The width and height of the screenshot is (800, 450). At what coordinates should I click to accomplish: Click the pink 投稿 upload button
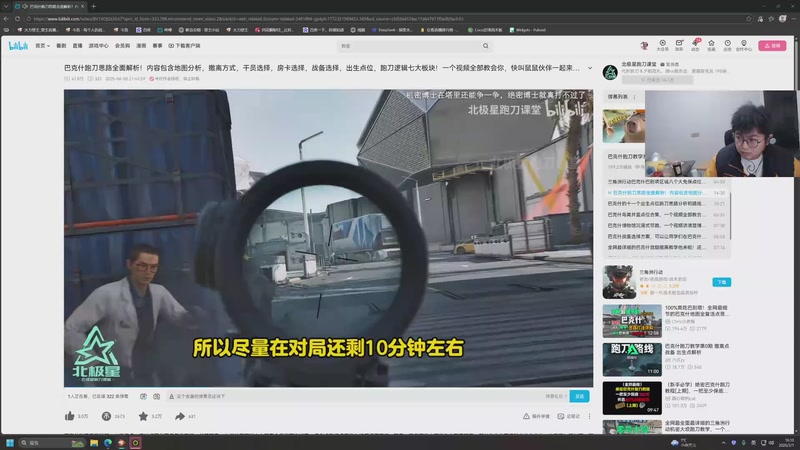tap(772, 46)
